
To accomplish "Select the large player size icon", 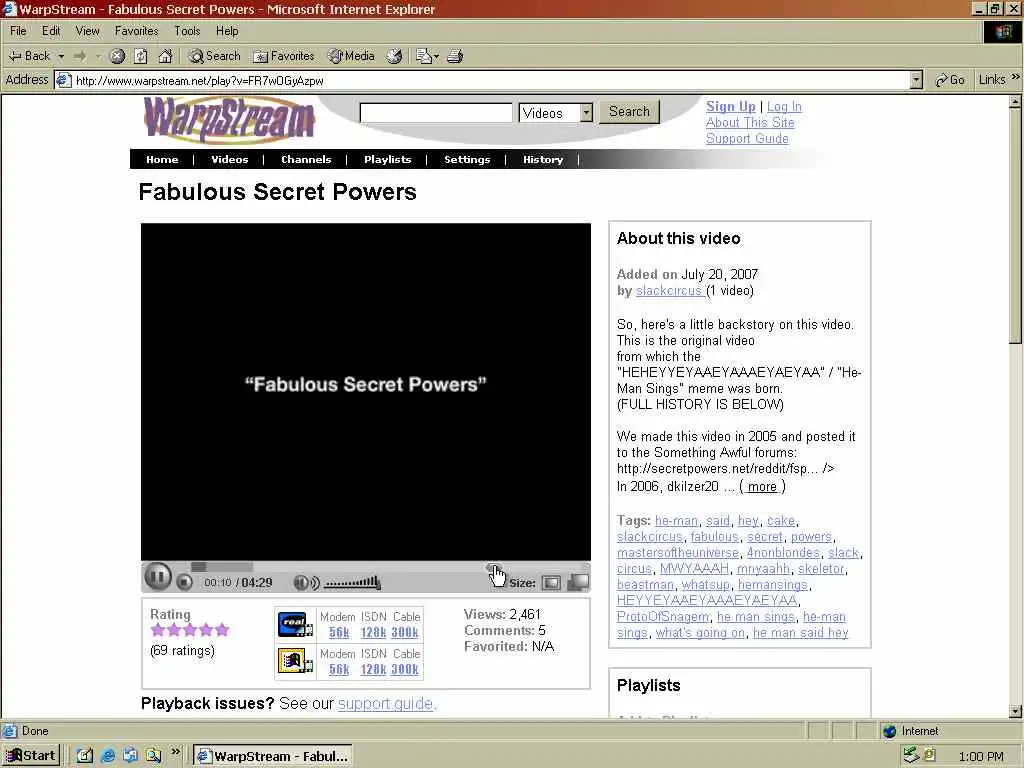I will click(x=578, y=582).
